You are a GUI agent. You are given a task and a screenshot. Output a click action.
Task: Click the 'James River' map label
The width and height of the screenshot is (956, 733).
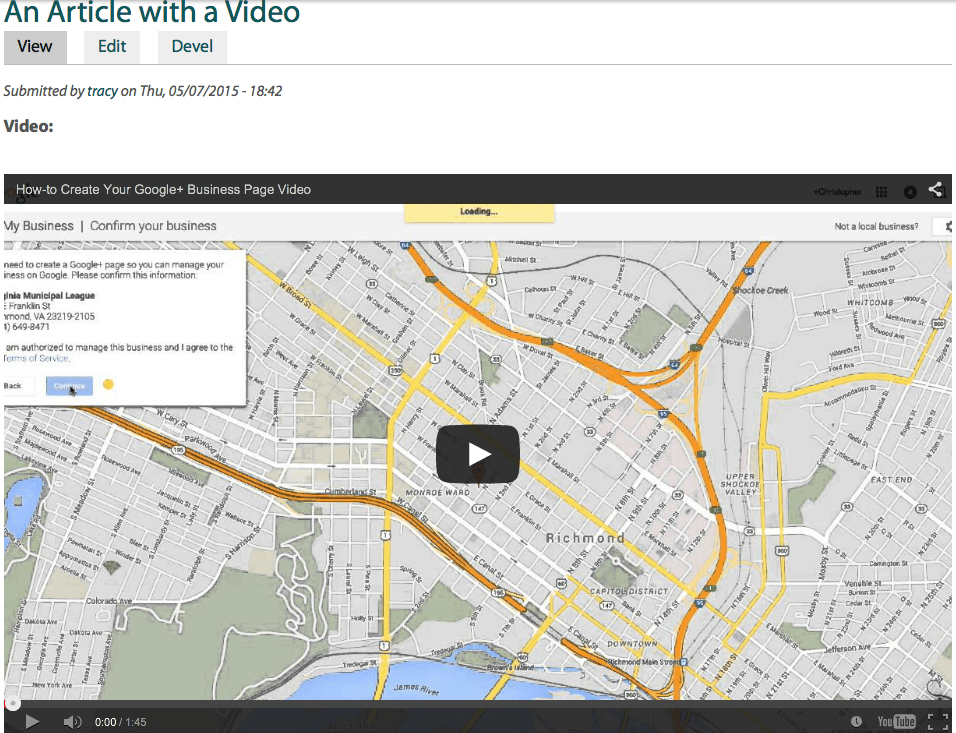(416, 688)
